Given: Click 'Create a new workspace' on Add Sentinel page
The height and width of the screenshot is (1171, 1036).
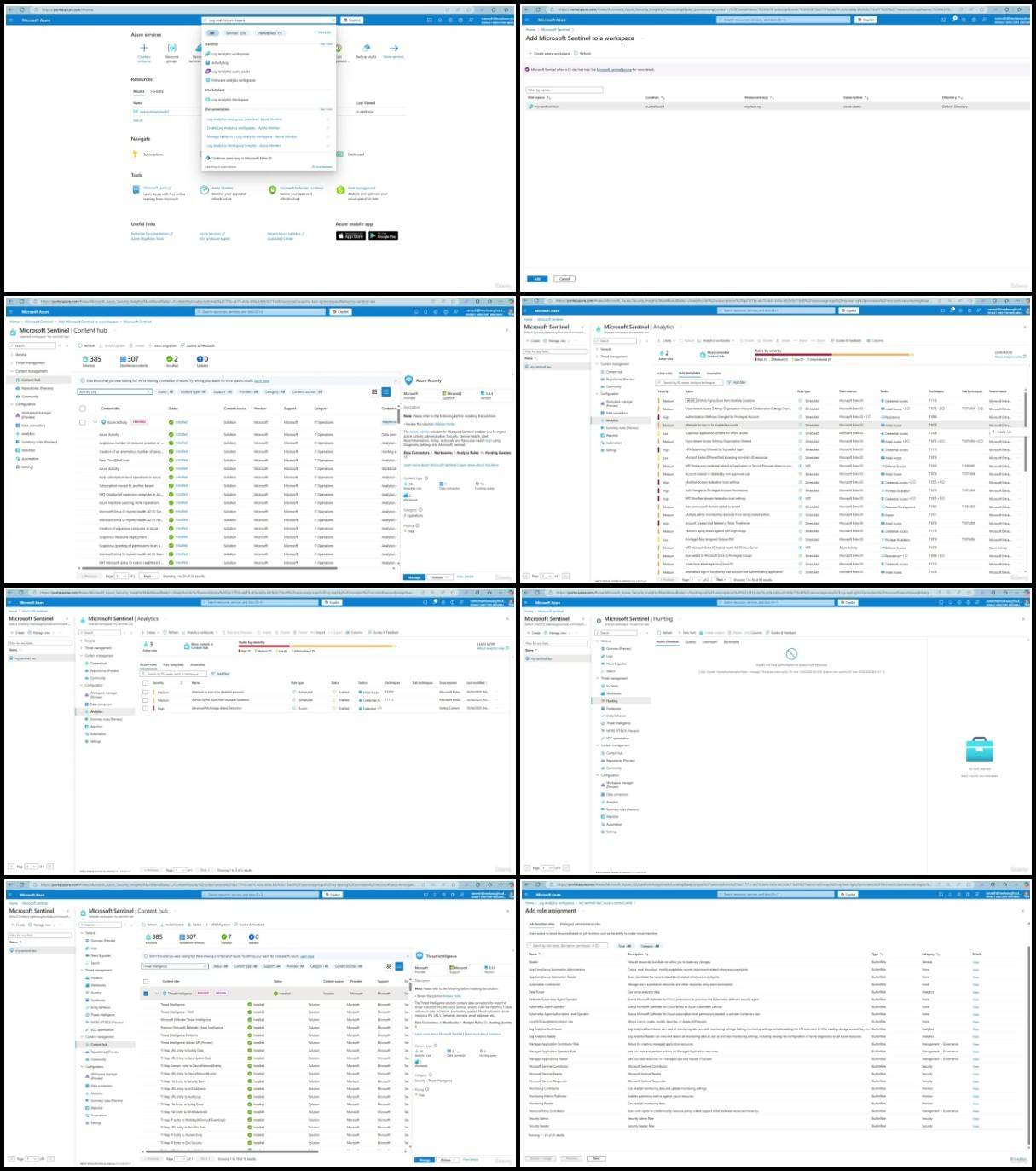Looking at the screenshot, I should (x=550, y=54).
